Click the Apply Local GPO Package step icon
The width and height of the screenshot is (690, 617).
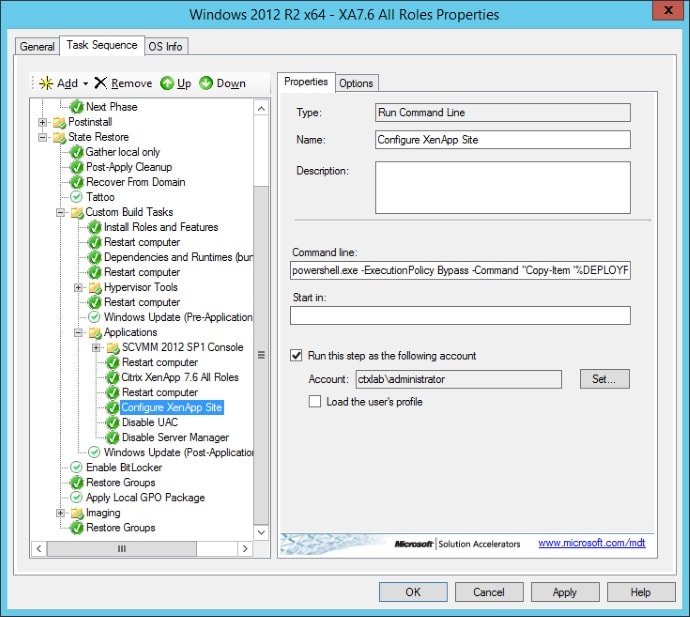[77, 497]
